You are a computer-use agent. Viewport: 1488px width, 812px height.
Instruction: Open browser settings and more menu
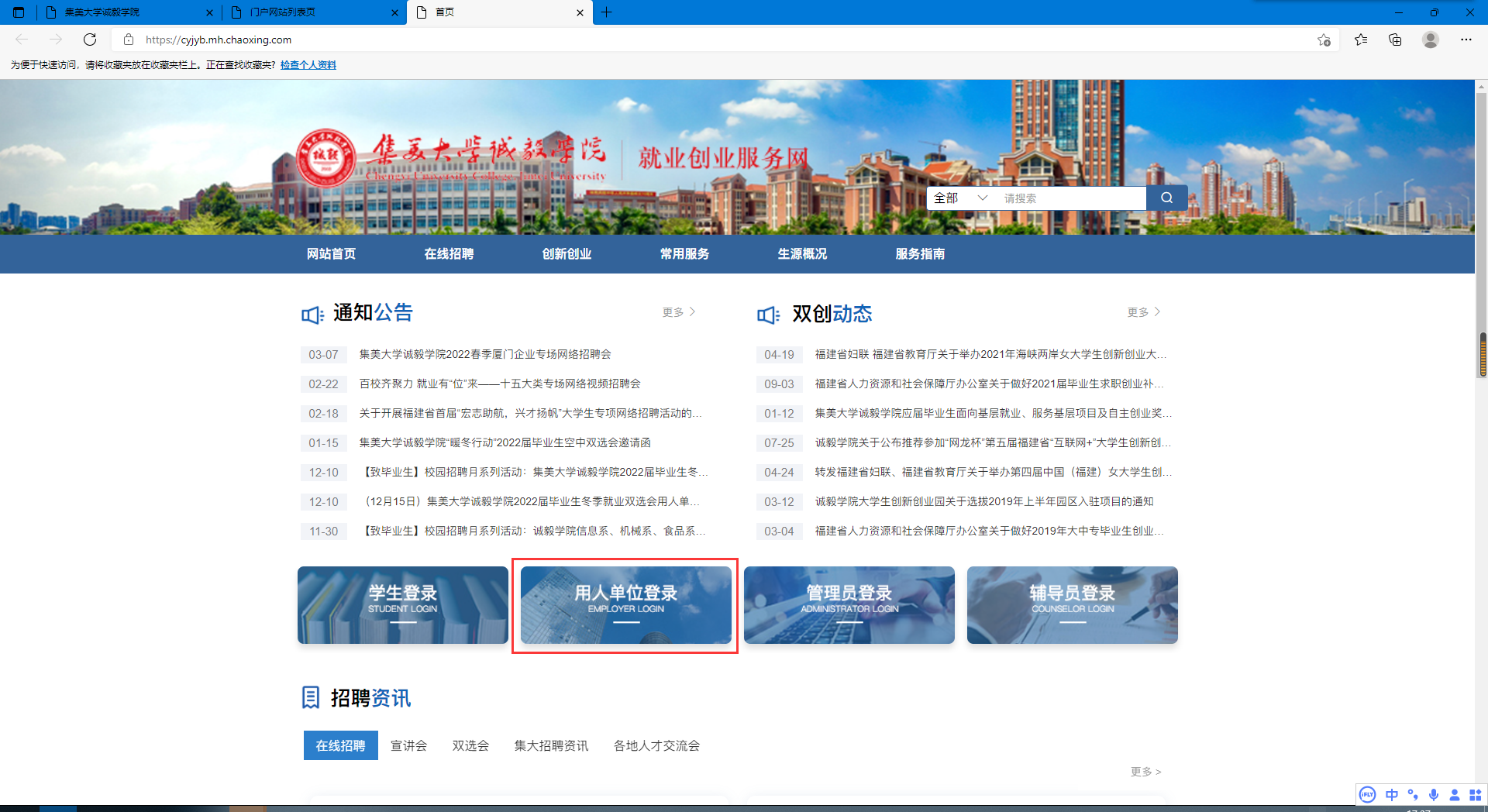pos(1466,40)
